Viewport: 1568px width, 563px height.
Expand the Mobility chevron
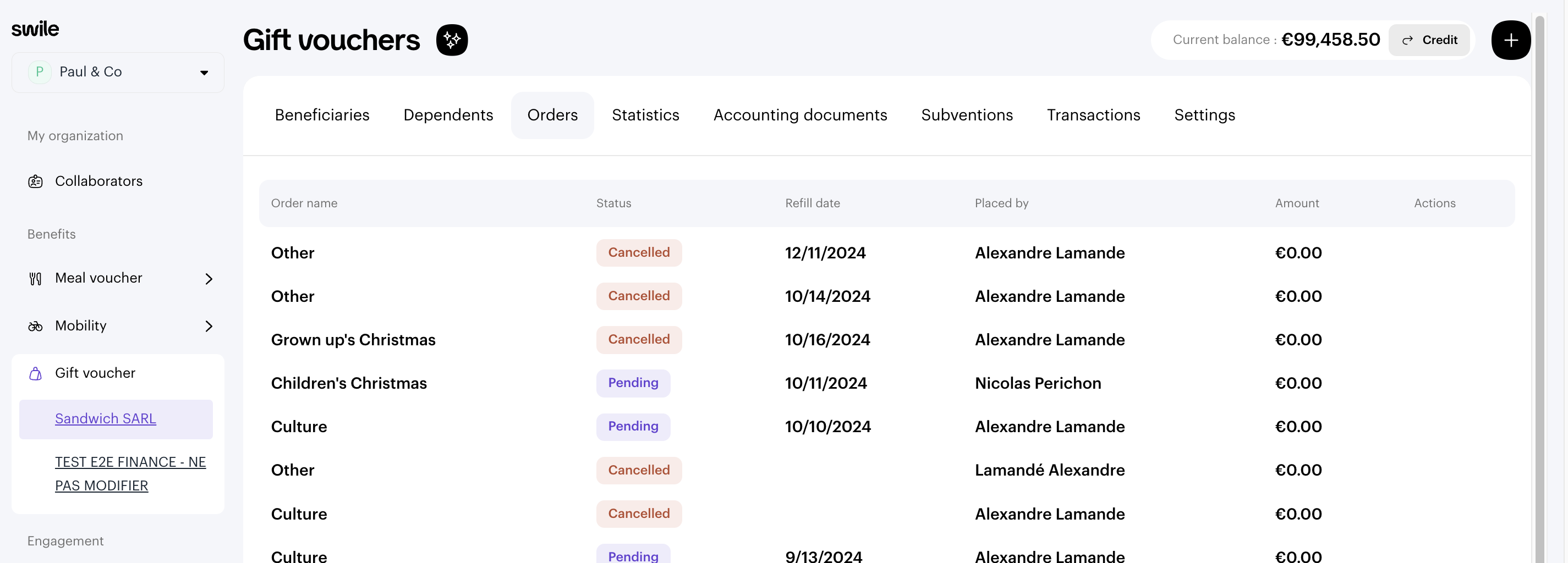point(209,326)
